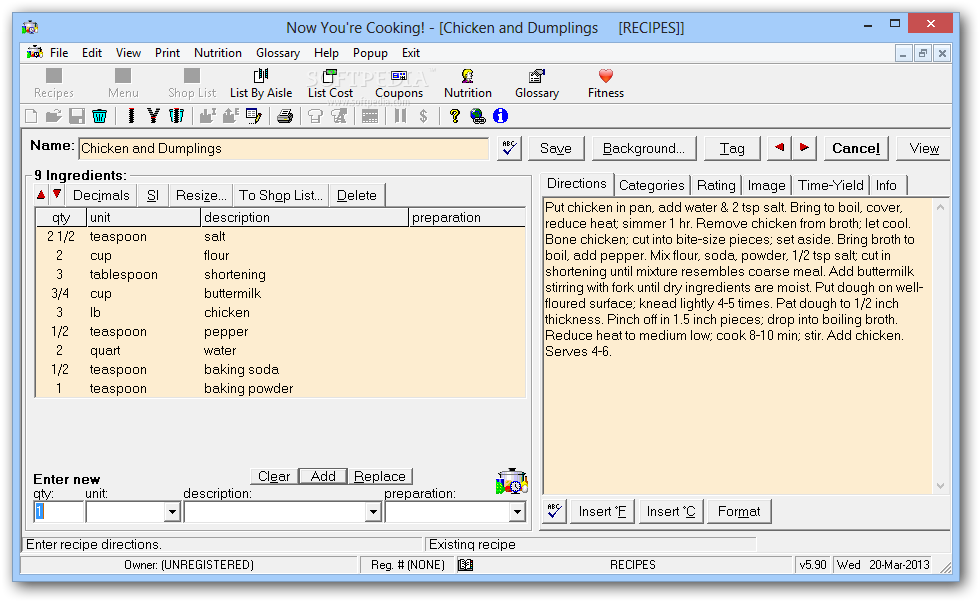The width and height of the screenshot is (980, 602).
Task: Spell-check the recipe name field
Action: pyautogui.click(x=509, y=149)
